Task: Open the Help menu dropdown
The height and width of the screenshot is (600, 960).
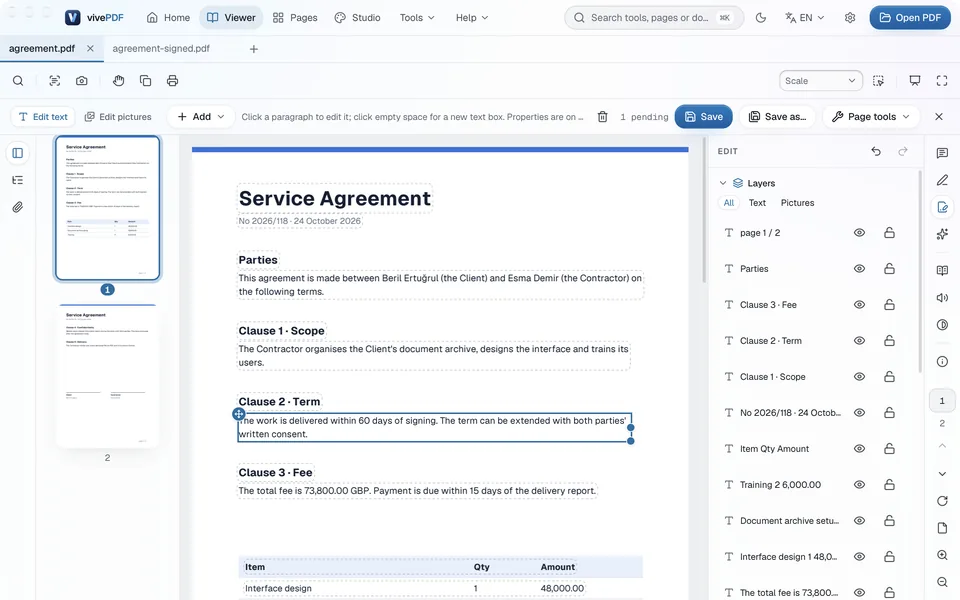Action: click(x=471, y=18)
